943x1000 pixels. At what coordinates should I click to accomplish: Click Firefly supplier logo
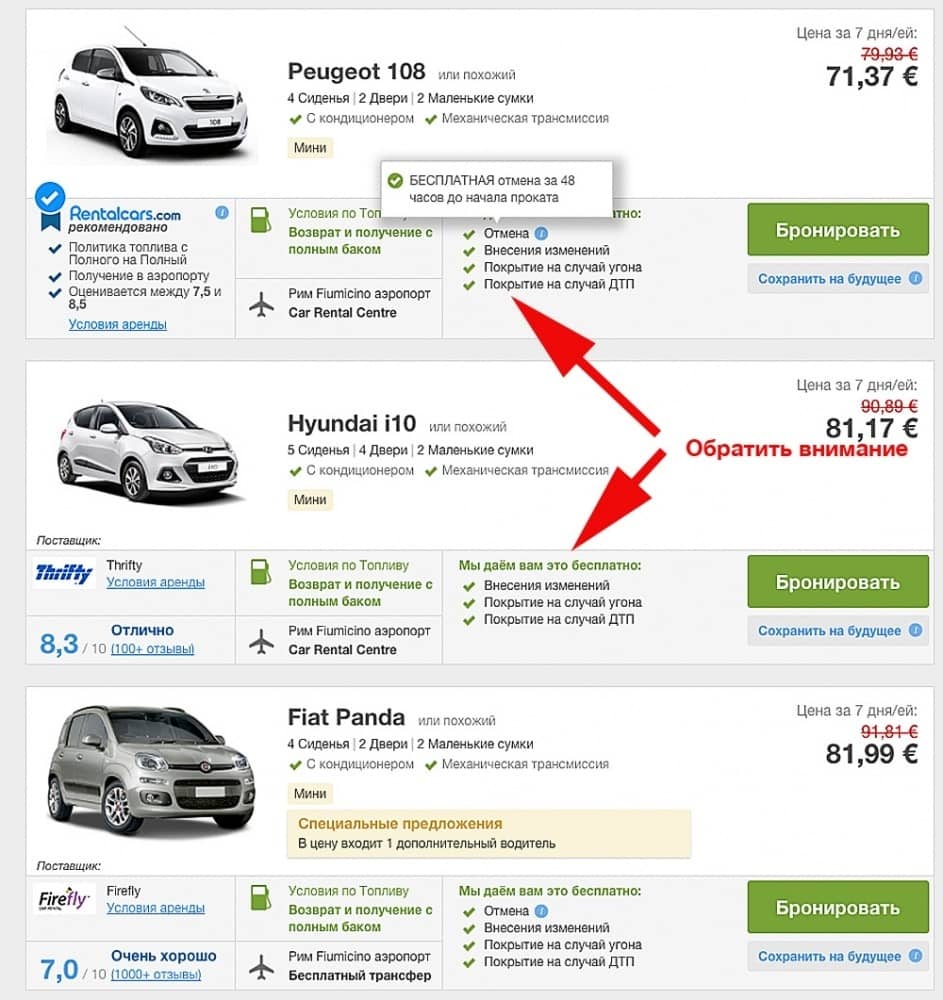point(64,899)
